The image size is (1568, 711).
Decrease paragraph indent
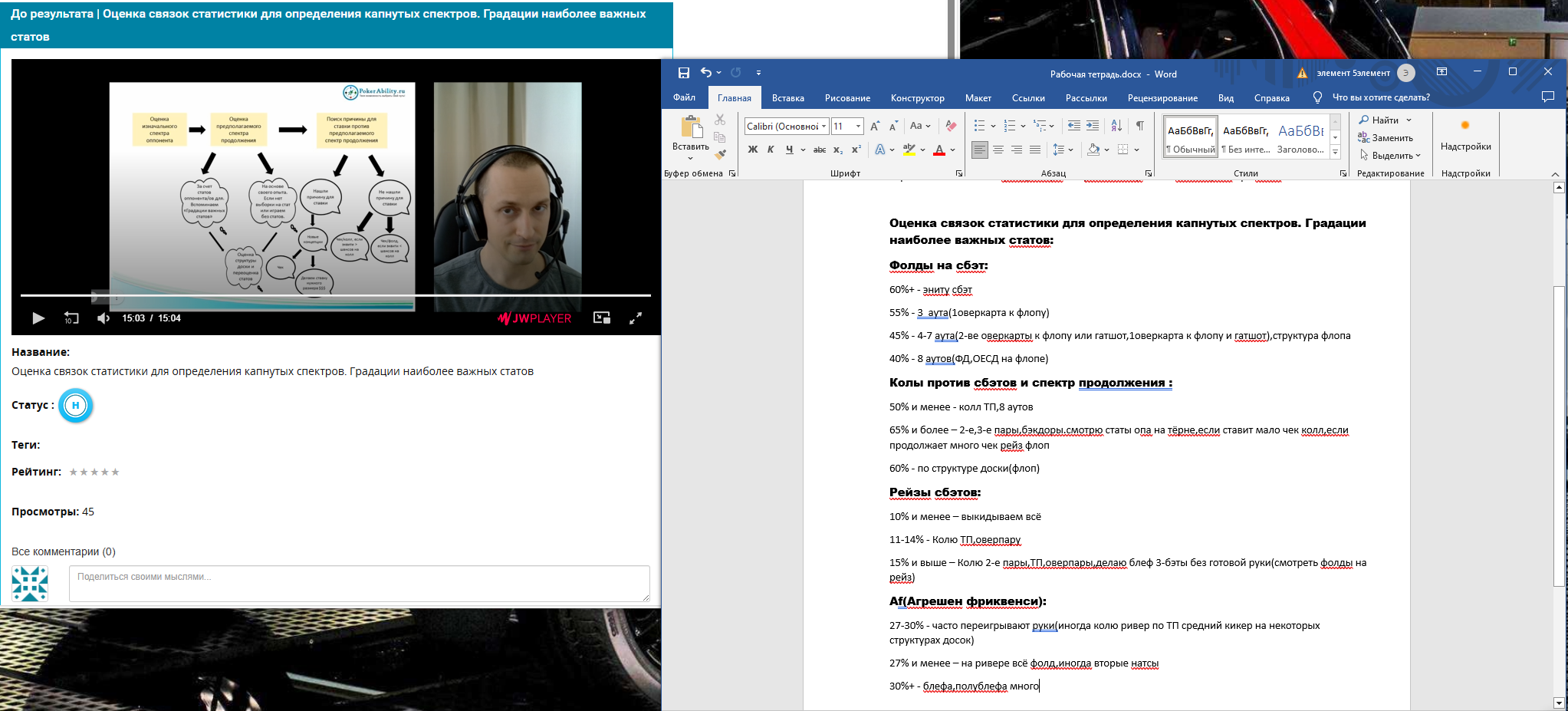1074,126
